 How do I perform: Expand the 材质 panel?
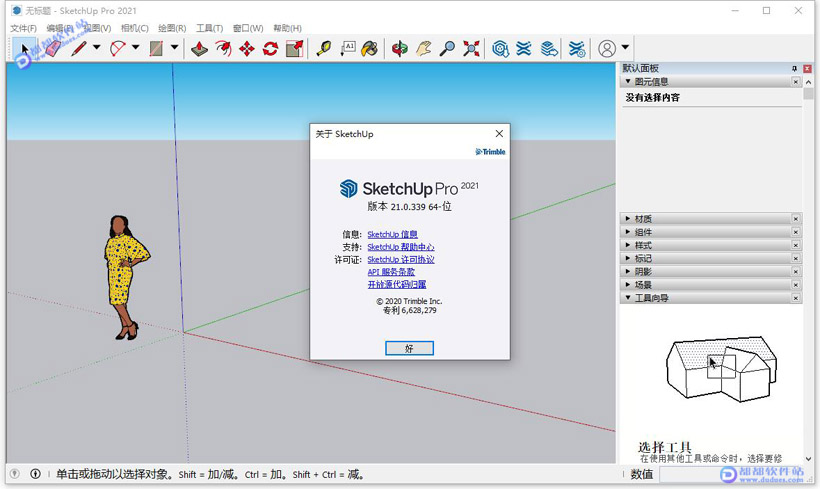coord(628,219)
